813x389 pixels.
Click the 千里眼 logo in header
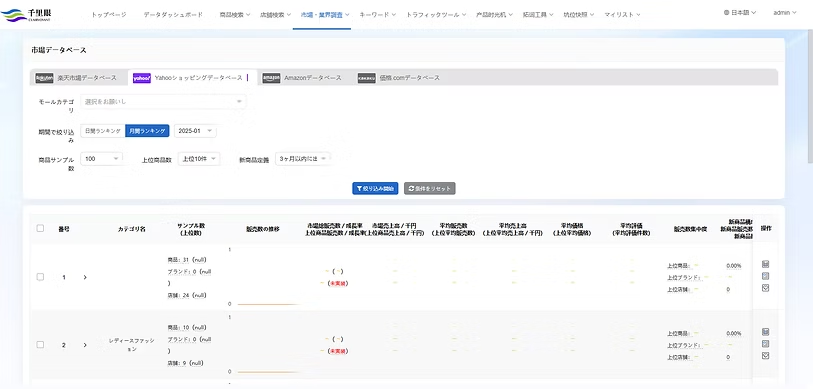pos(26,14)
